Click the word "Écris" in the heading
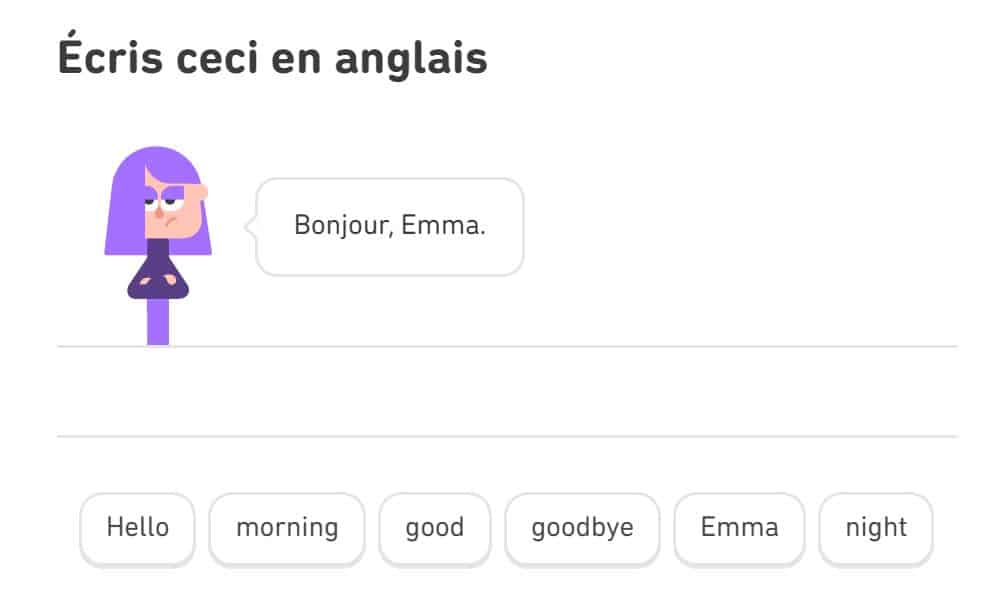The height and width of the screenshot is (615, 998). pos(110,54)
